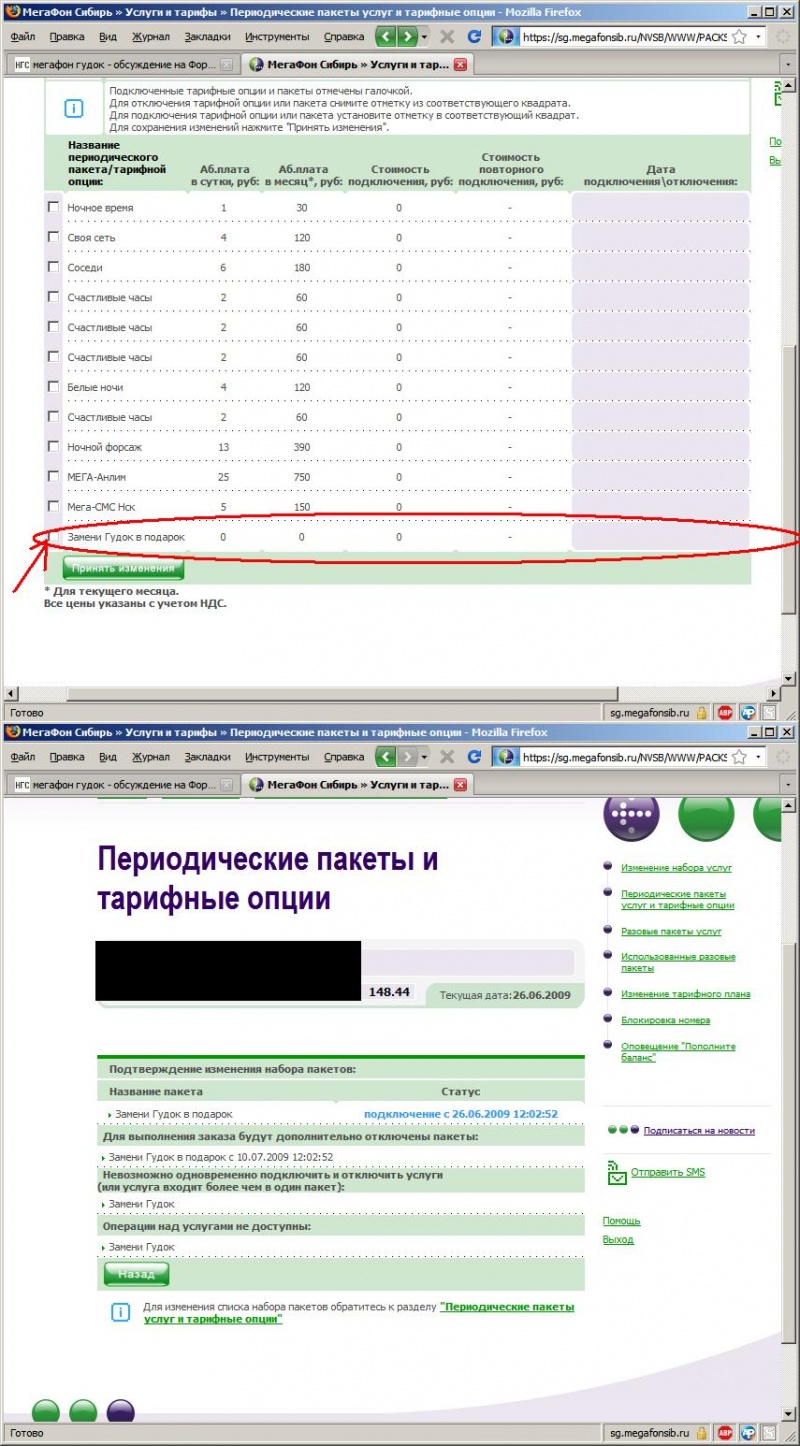Screen dimensions: 800x1446
Task: Click the Принять изменения button
Action: [123, 568]
